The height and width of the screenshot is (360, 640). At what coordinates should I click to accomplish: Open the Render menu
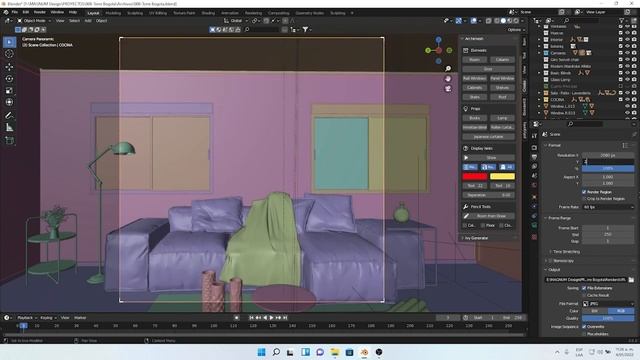tap(40, 12)
